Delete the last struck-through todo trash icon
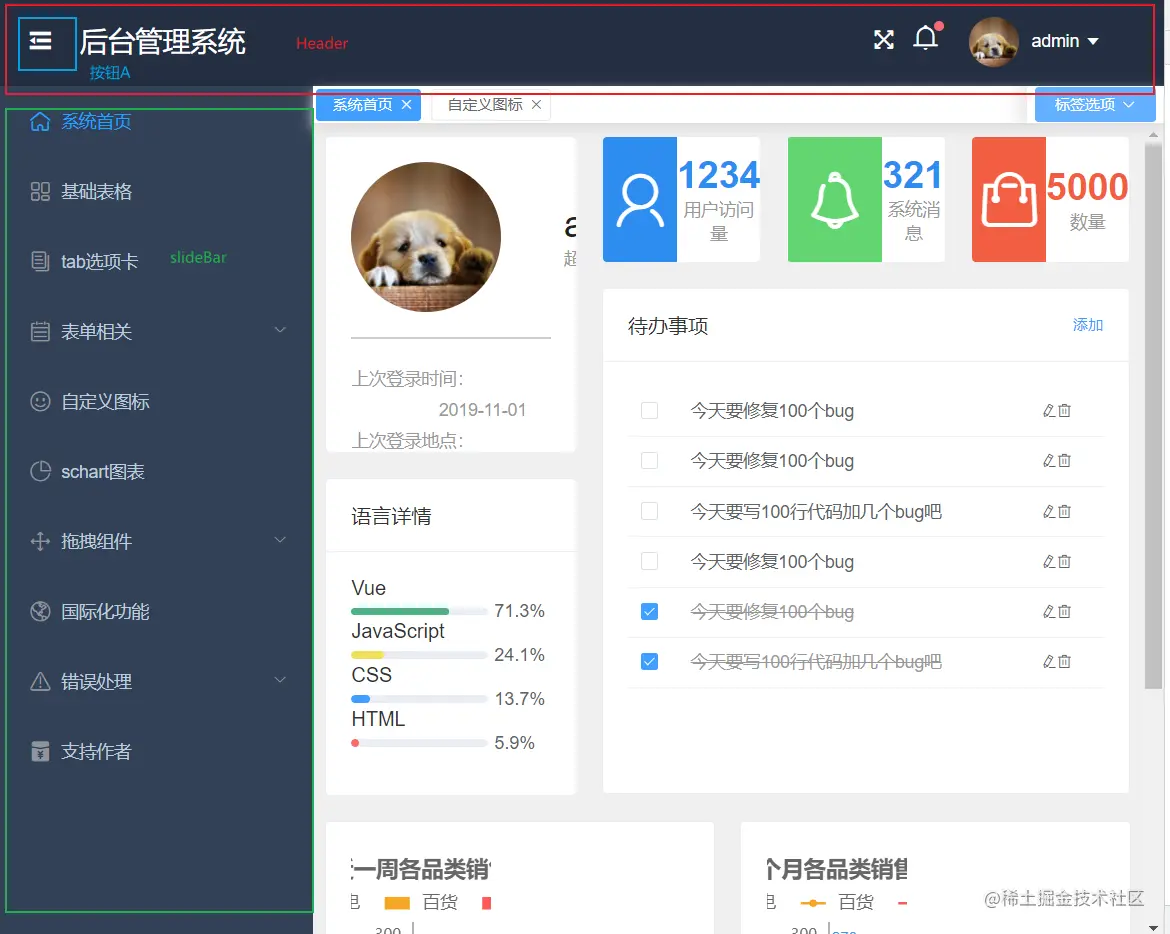1170x934 pixels. pyautogui.click(x=1065, y=662)
